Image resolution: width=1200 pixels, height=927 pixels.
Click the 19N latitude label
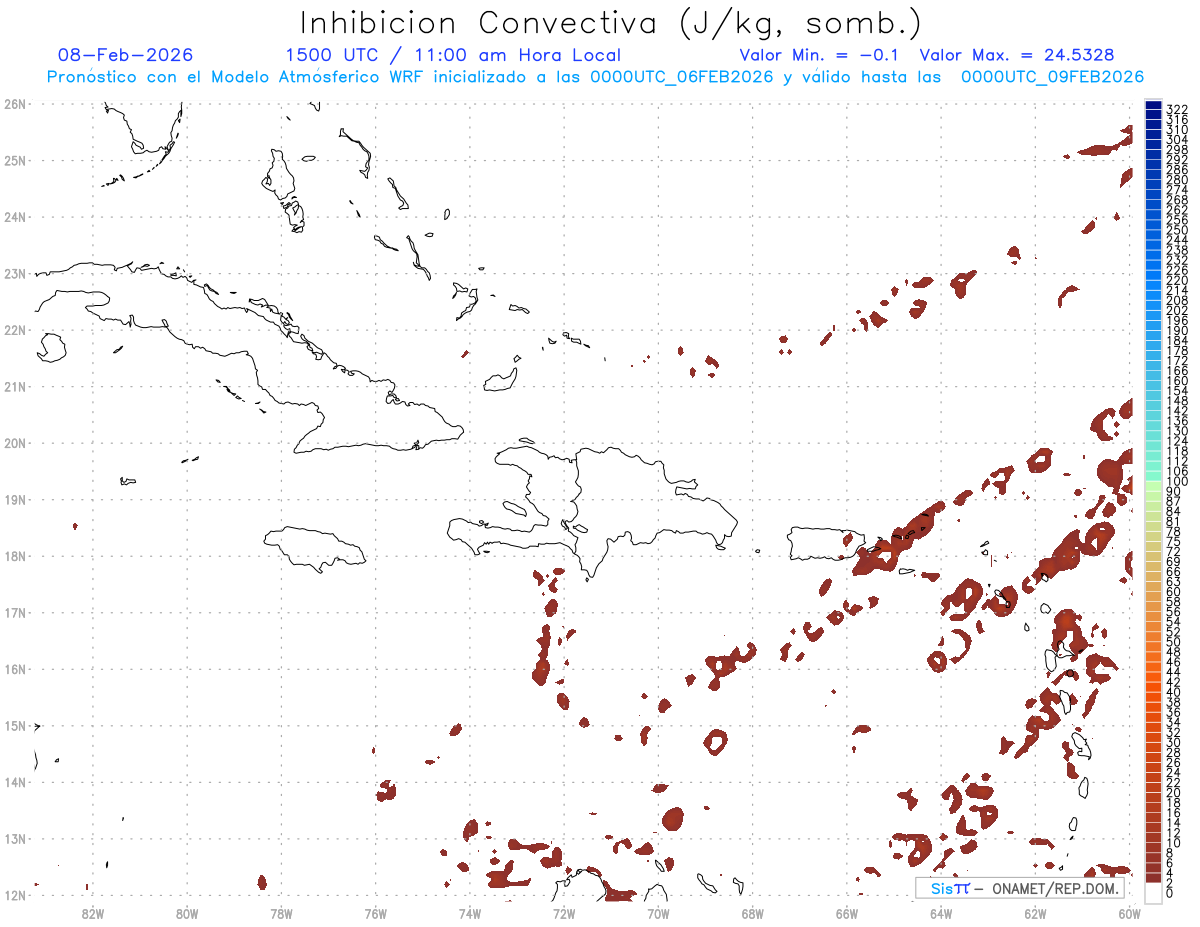(14, 499)
